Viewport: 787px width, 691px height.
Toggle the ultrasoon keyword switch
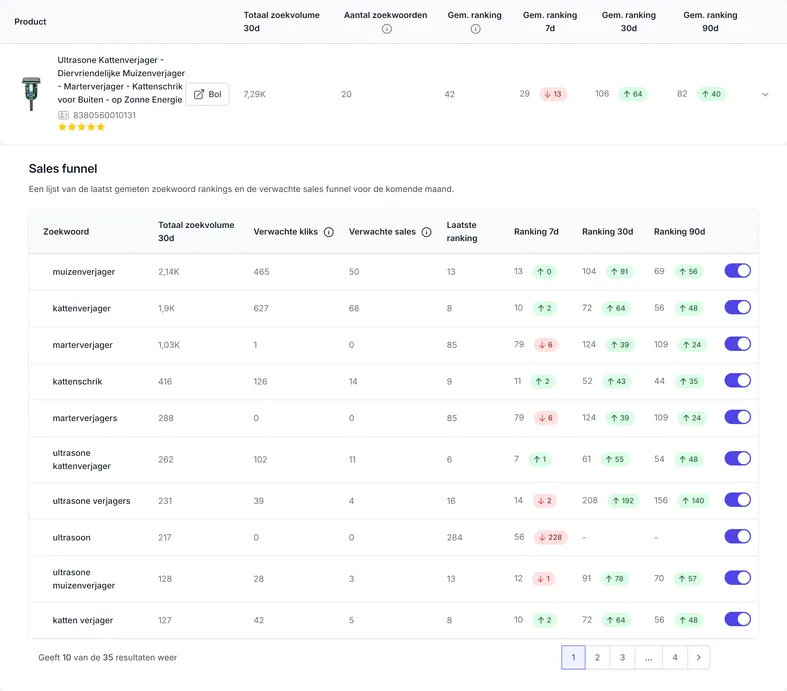tap(737, 536)
